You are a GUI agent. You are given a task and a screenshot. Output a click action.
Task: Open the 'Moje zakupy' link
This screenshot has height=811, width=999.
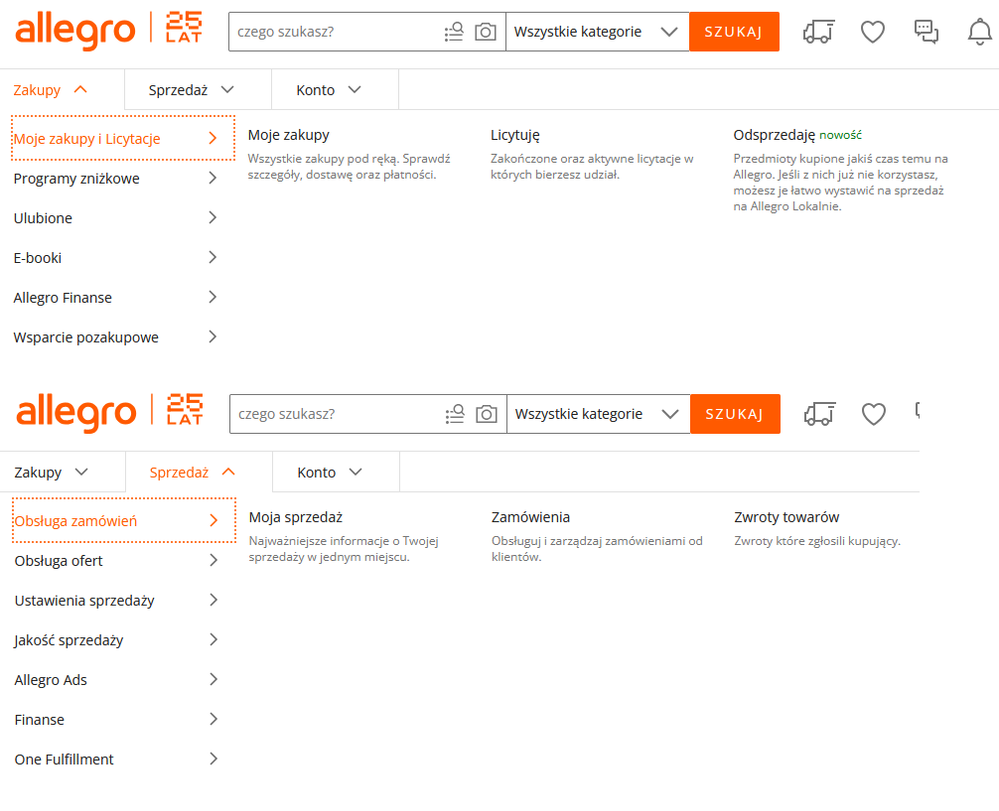(x=289, y=135)
